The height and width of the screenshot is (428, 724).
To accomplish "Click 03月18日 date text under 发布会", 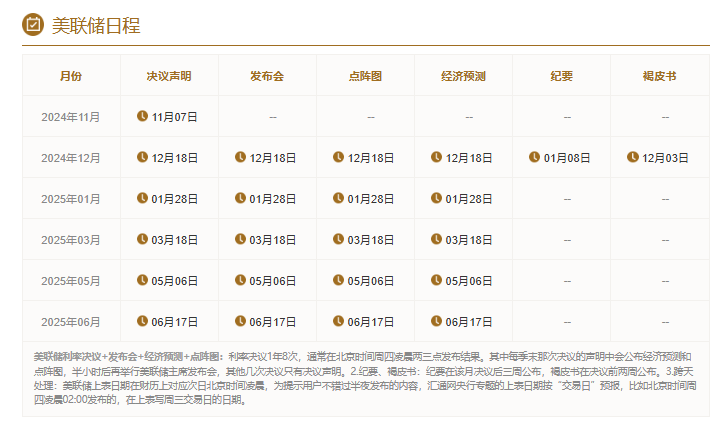I will click(272, 240).
